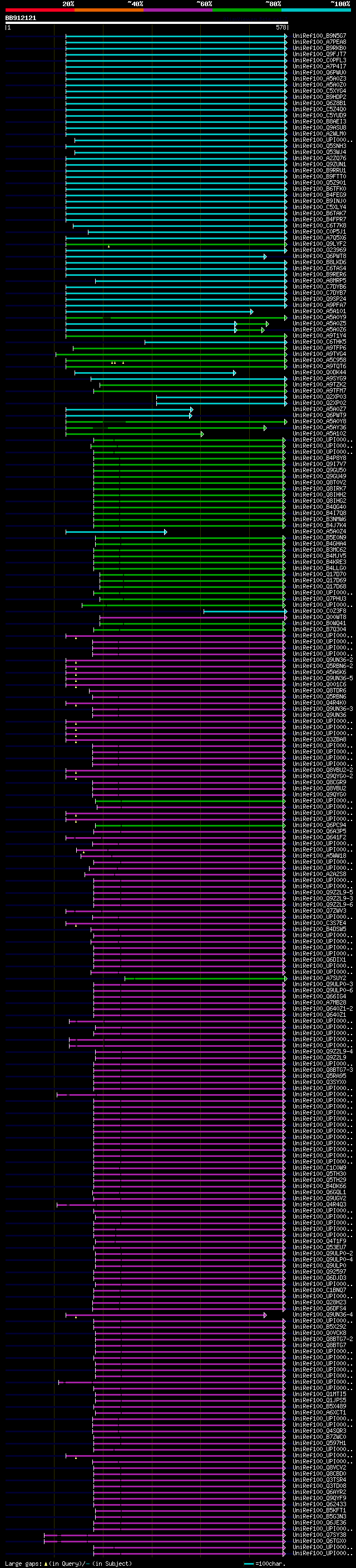Image resolution: width=356 pixels, height=1568 pixels.
Task: Select the UniRef100_B4FEG9 label
Action: (x=319, y=195)
